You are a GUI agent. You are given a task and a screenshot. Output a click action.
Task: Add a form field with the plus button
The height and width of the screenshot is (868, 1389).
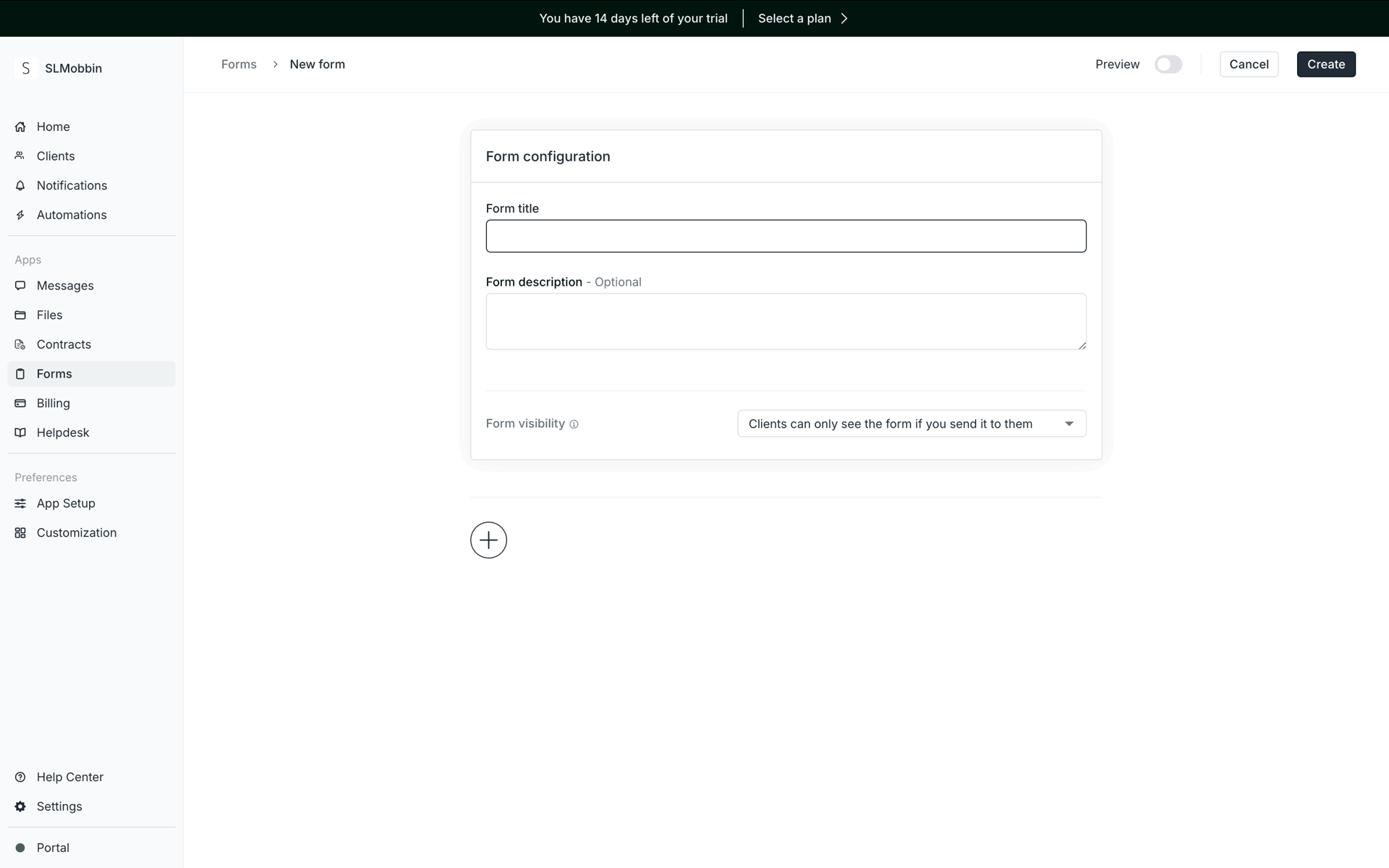[488, 540]
